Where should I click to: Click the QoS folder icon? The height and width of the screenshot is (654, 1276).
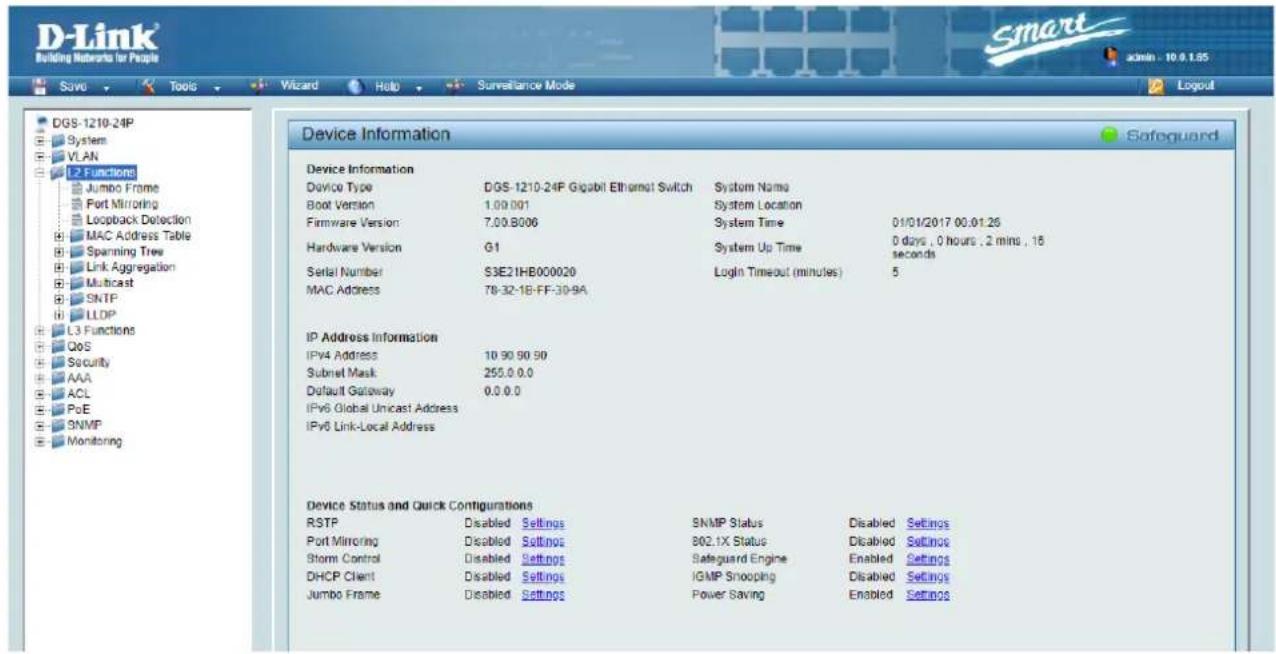[x=57, y=346]
